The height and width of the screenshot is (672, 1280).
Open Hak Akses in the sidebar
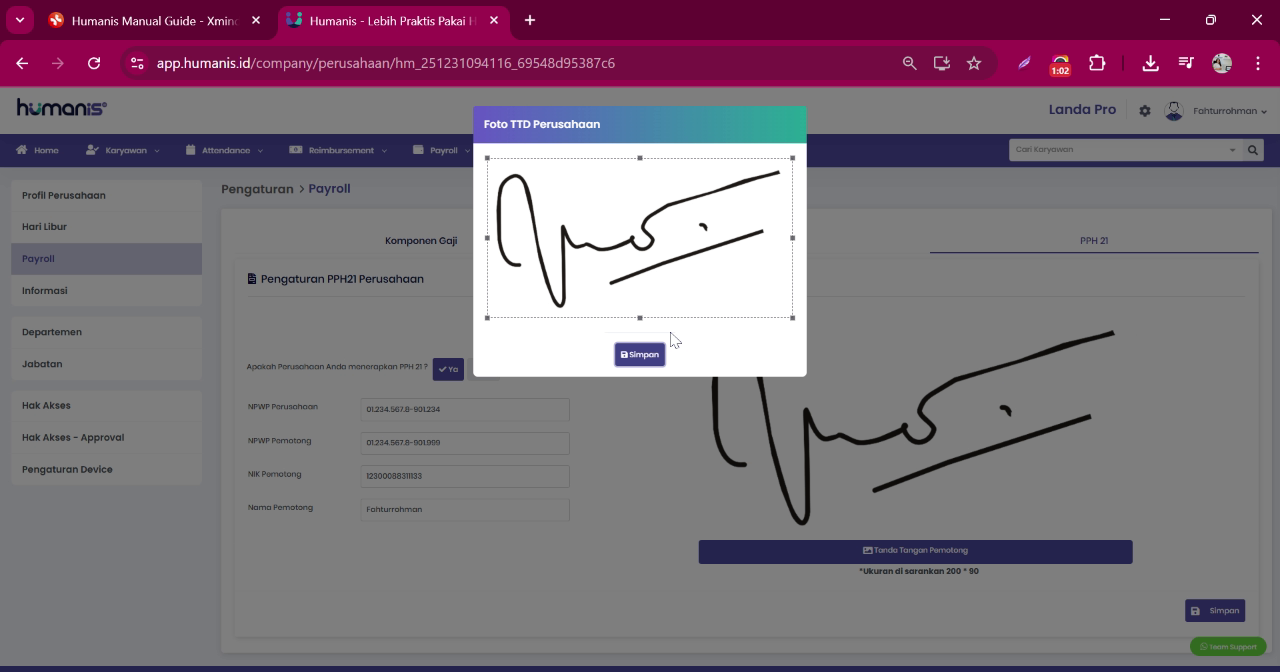[106, 405]
